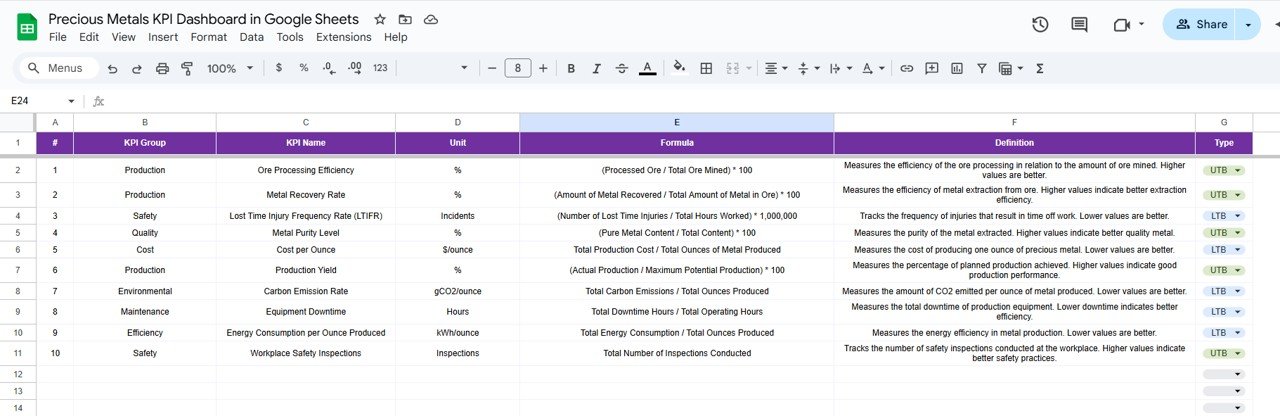Click the undo arrow

112,68
